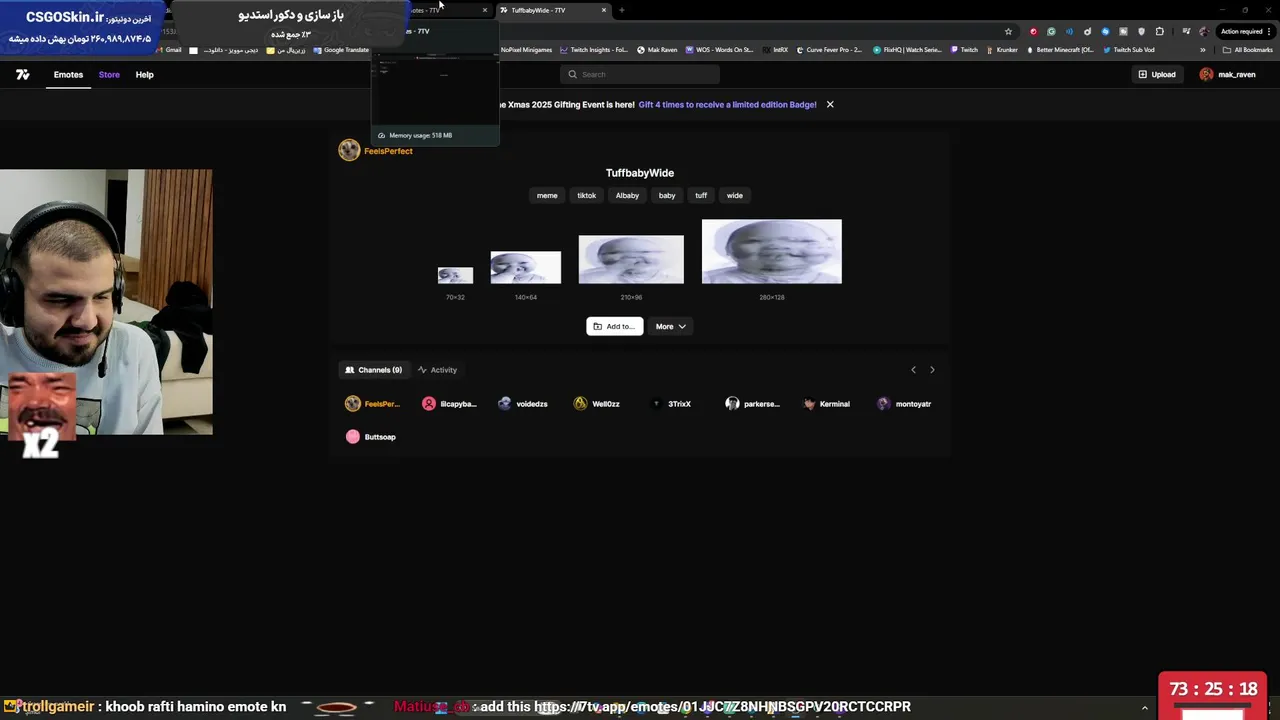Open the Twitch Sub Vod bookmark
The image size is (1280, 720).
(1129, 50)
